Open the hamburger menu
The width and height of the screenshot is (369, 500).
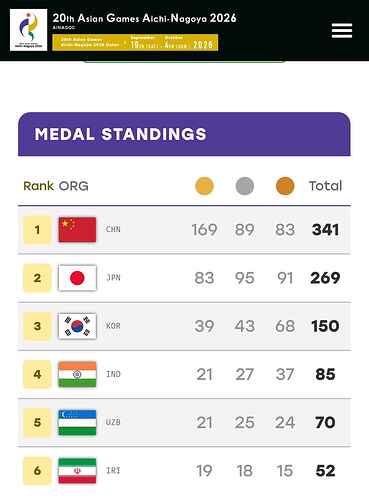pyautogui.click(x=342, y=31)
